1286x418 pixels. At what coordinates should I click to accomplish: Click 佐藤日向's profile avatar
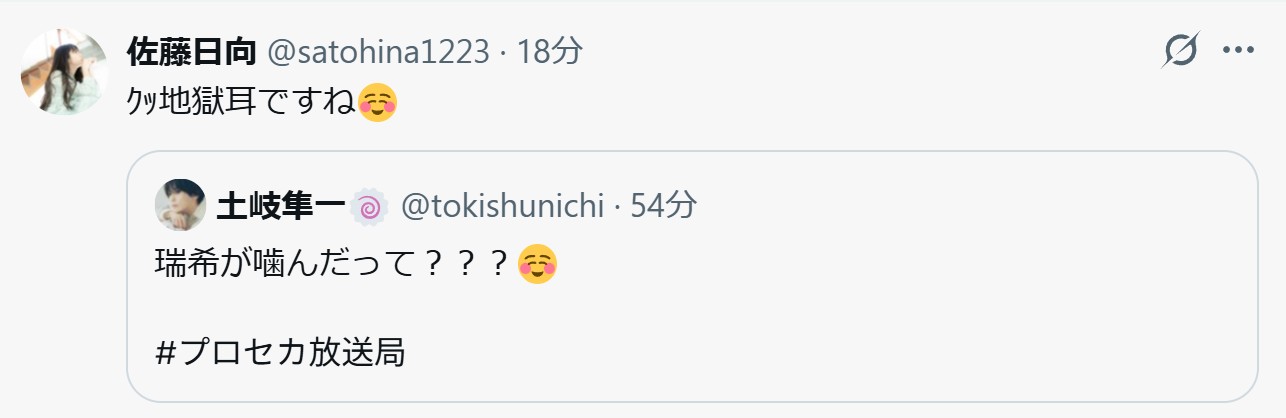(x=65, y=72)
